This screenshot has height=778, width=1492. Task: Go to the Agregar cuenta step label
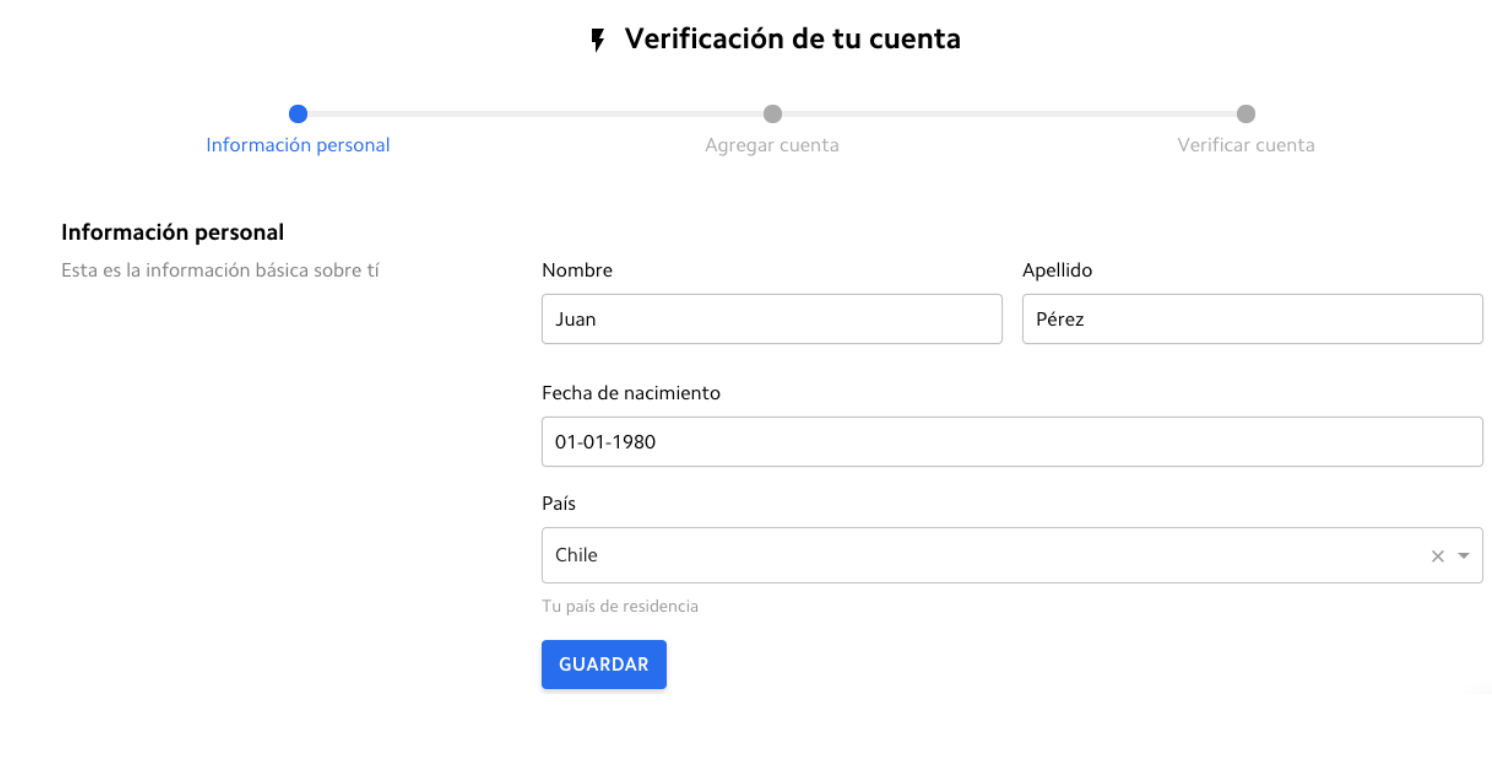point(772,145)
